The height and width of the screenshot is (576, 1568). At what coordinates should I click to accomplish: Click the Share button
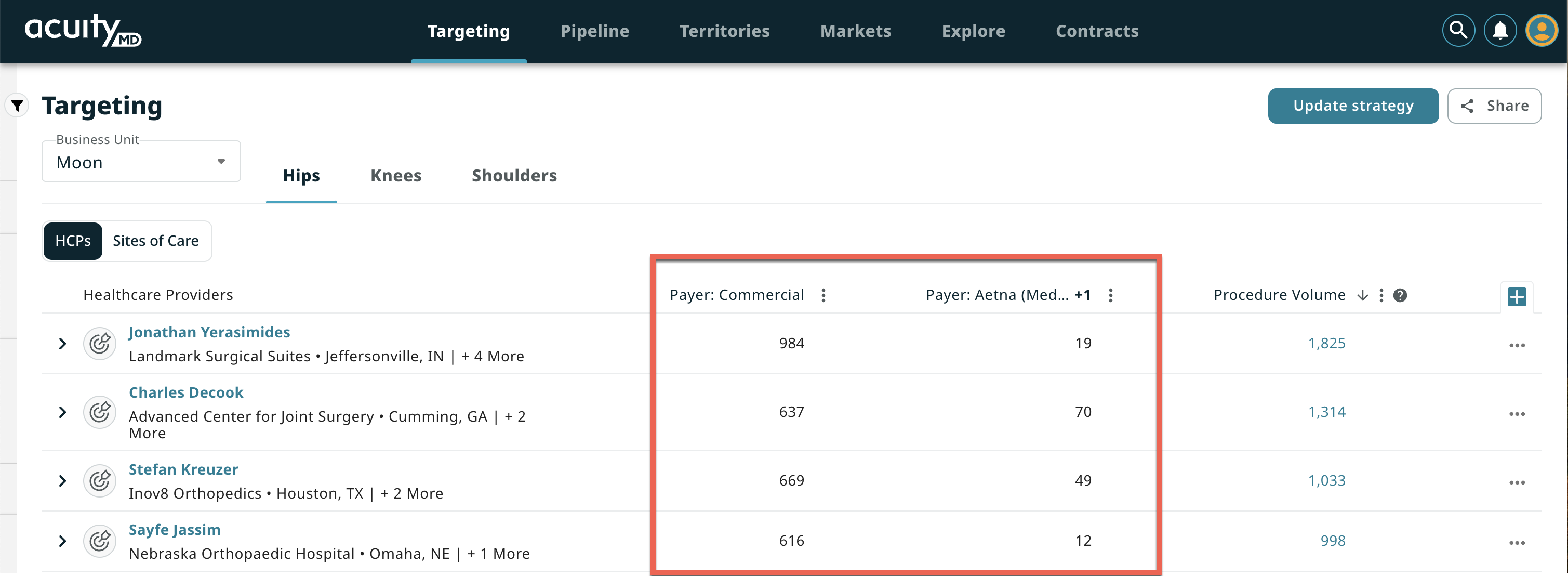1494,106
